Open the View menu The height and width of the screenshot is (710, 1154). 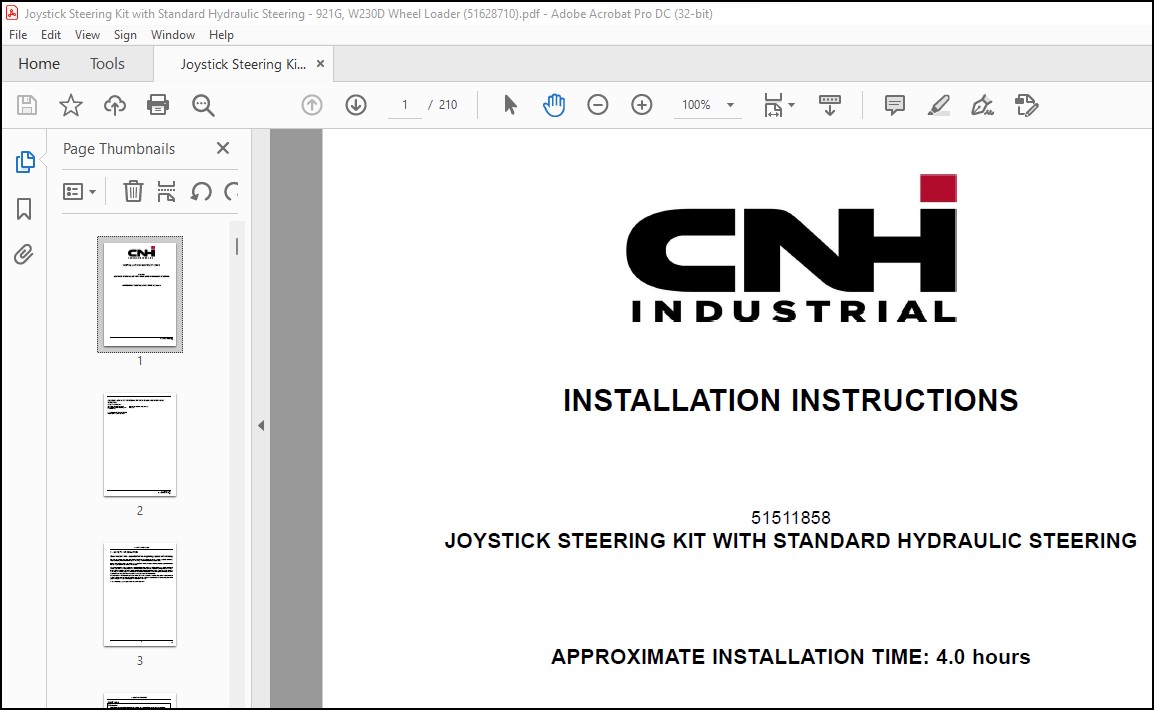[87, 35]
